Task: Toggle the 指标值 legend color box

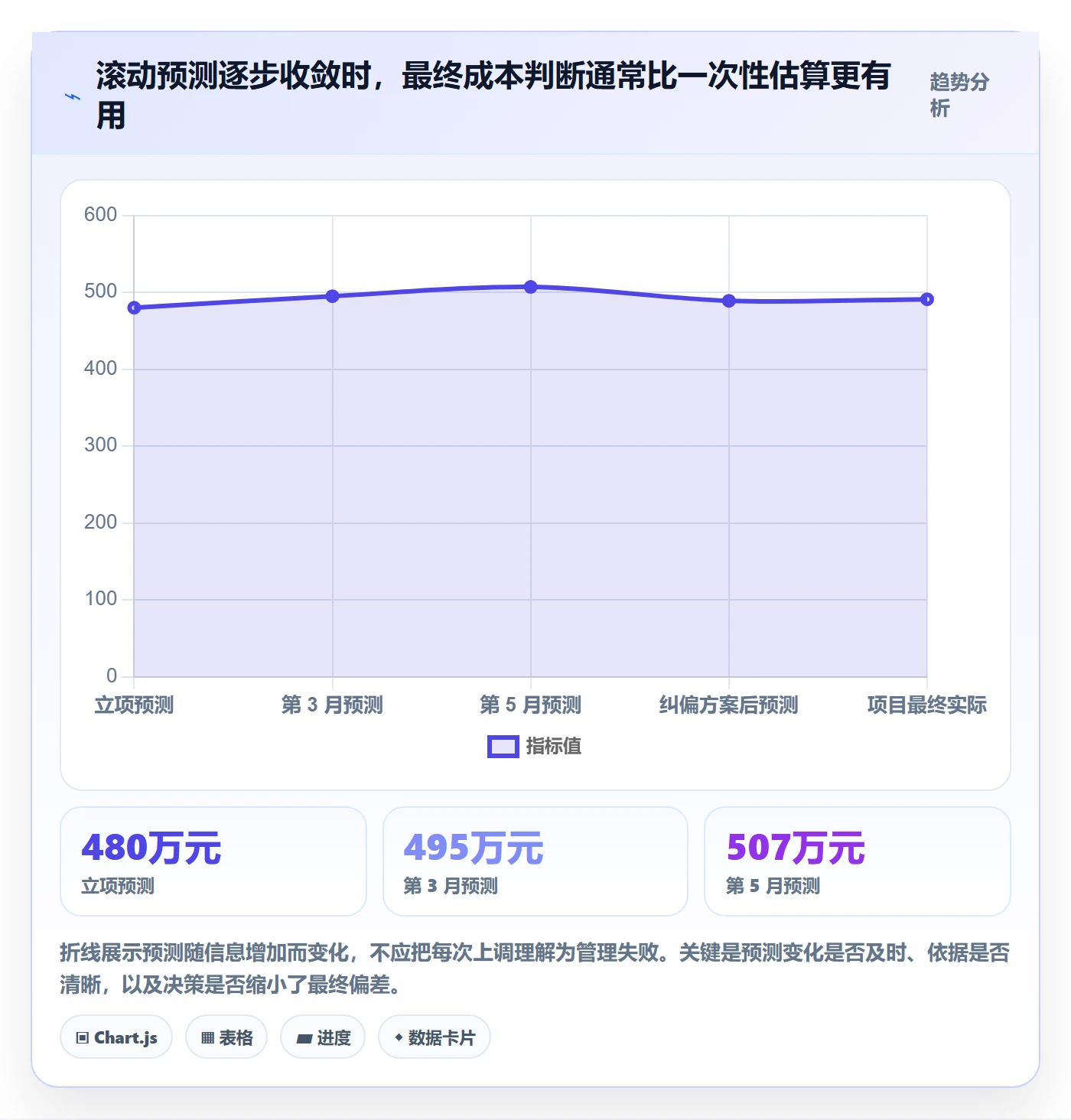Action: click(503, 747)
